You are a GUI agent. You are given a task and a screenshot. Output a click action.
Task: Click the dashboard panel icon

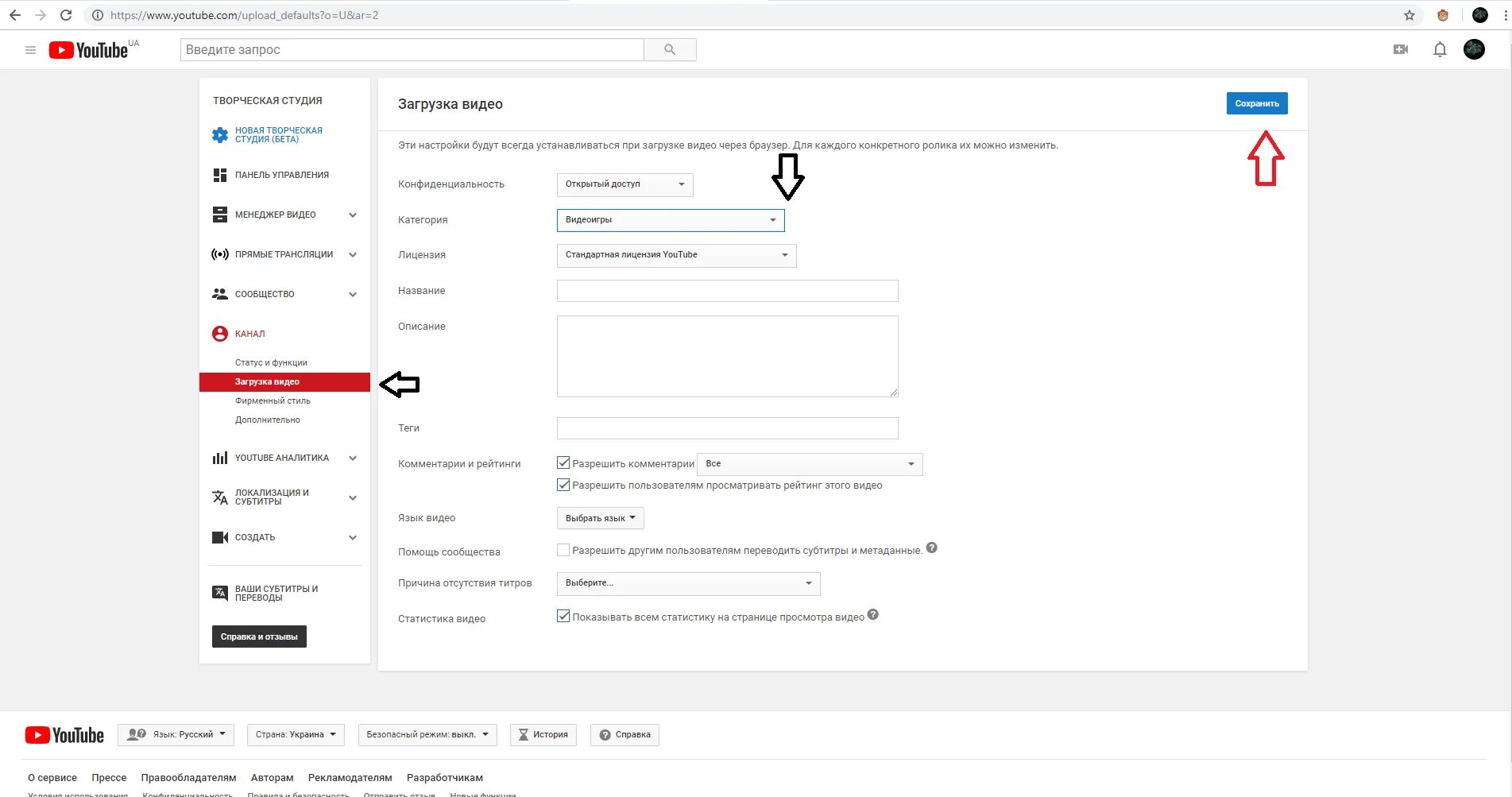tap(220, 175)
